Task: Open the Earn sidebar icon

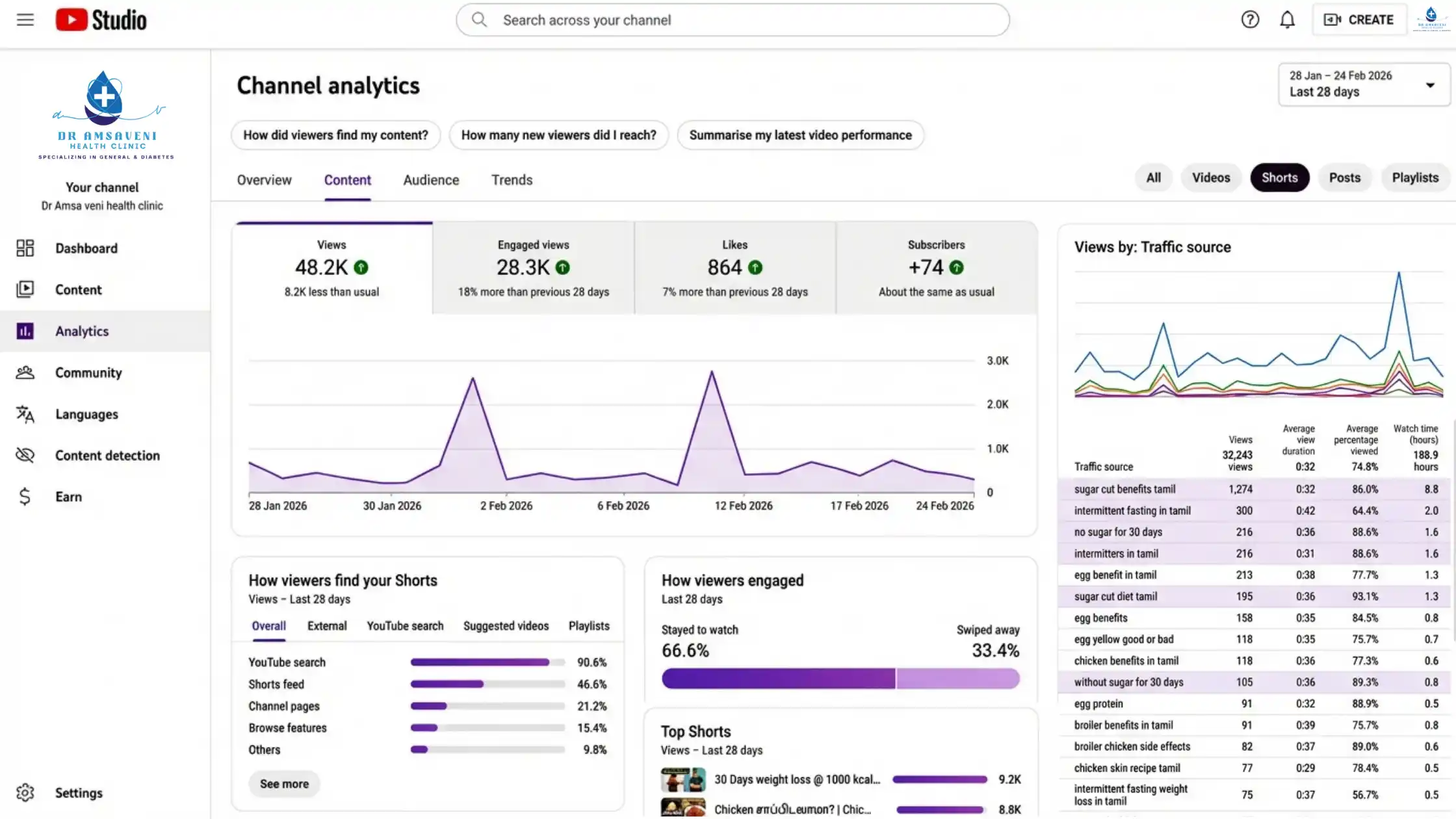Action: pos(25,496)
